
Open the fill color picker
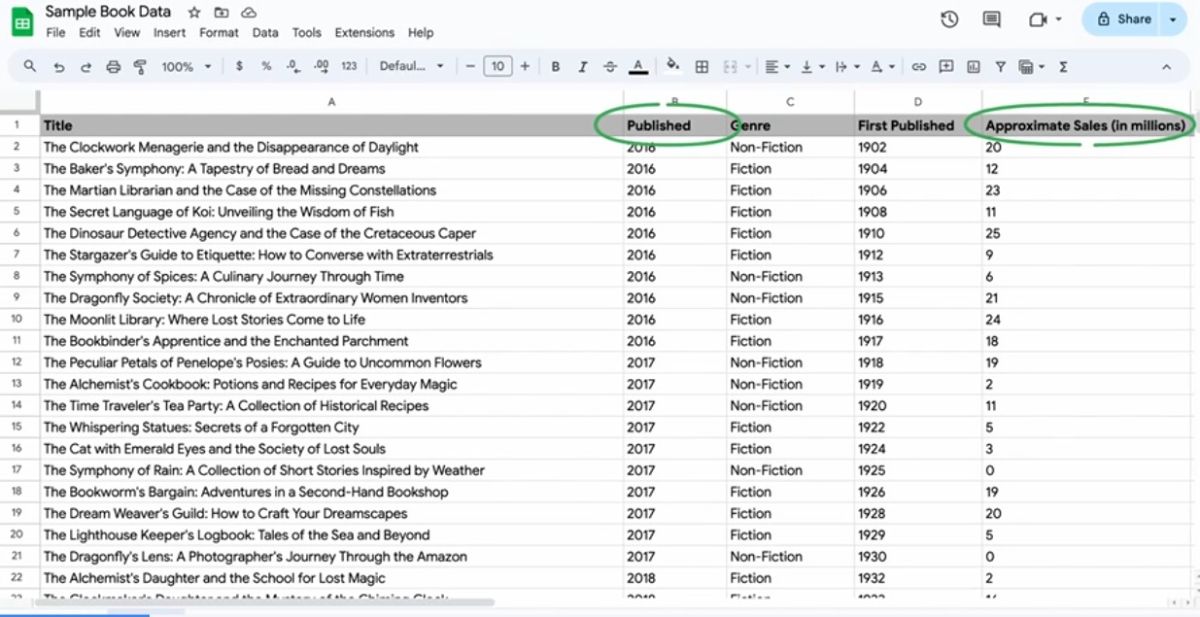(x=672, y=67)
